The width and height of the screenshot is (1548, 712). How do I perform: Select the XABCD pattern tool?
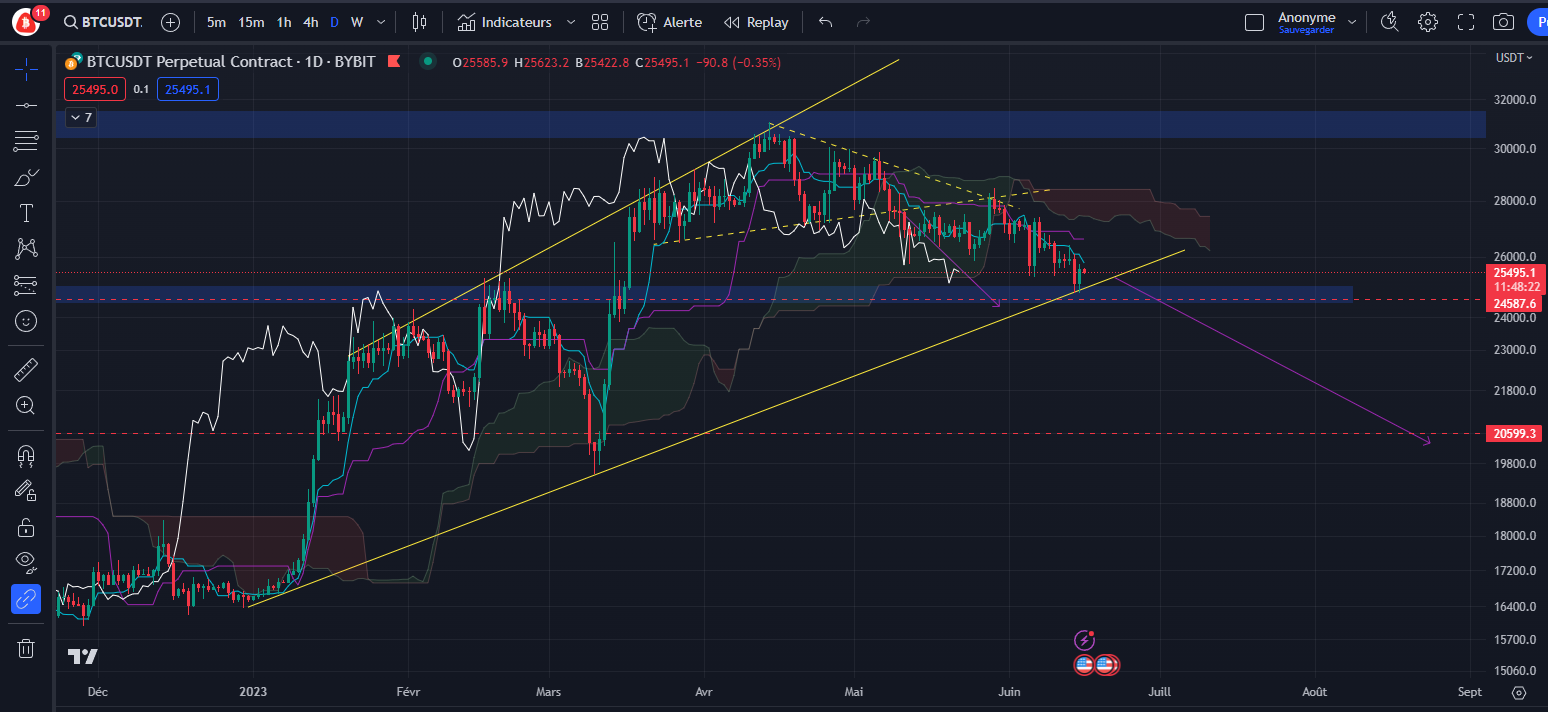[x=26, y=248]
